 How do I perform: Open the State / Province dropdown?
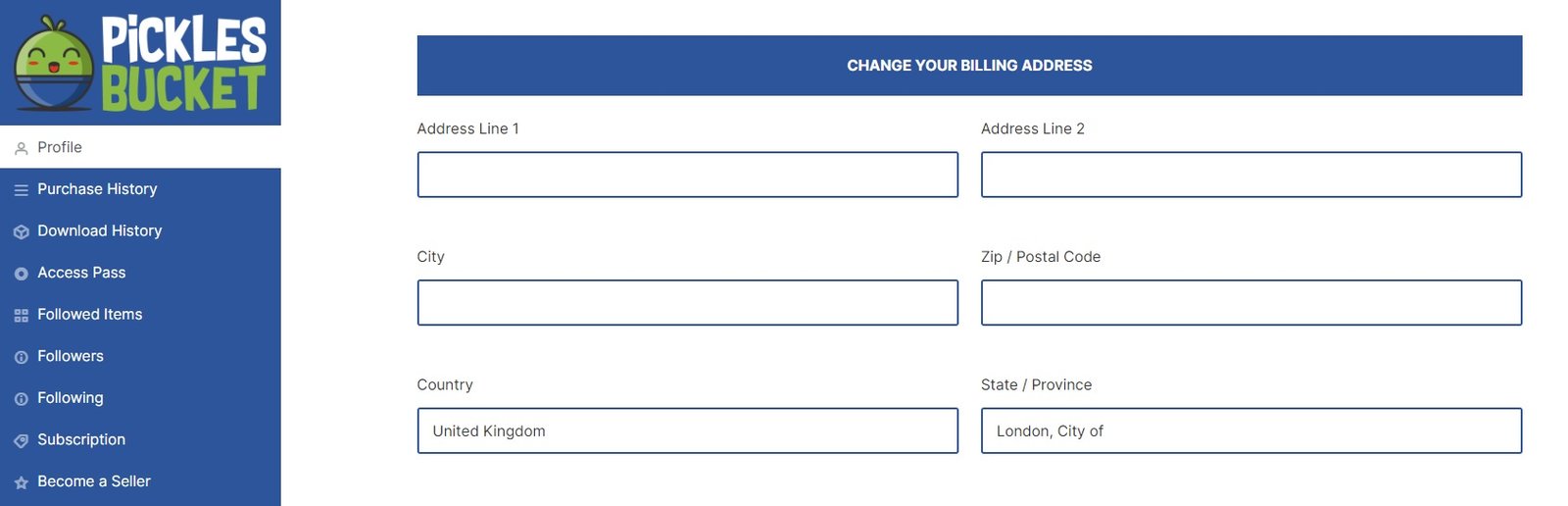[1250, 430]
